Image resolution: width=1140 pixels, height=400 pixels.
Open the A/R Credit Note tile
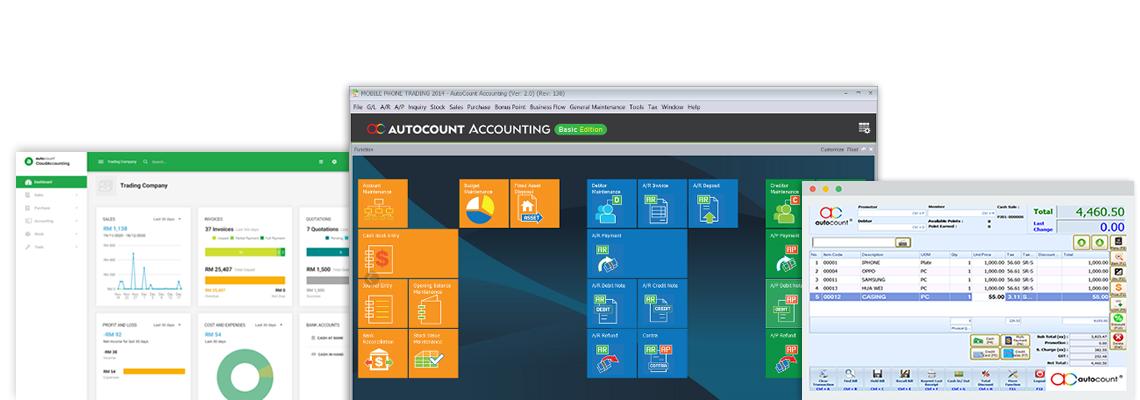tap(662, 303)
